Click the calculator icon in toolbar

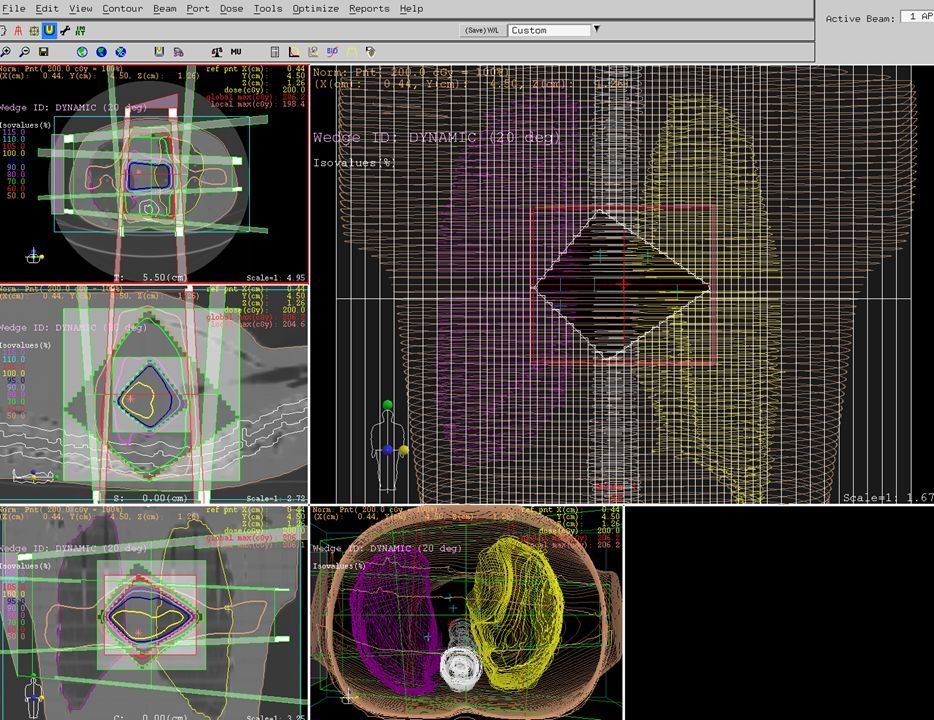pos(275,51)
